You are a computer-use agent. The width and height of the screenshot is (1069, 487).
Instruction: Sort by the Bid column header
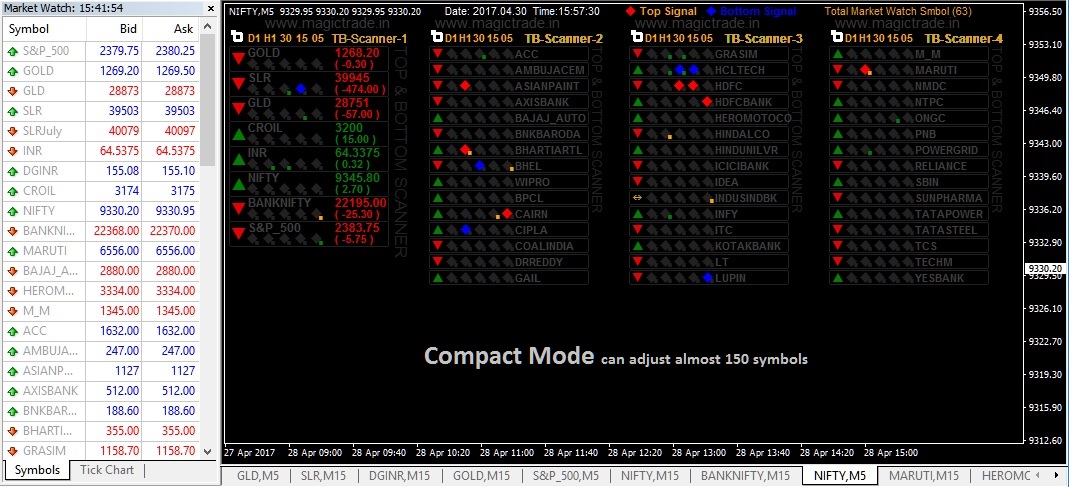(115, 29)
